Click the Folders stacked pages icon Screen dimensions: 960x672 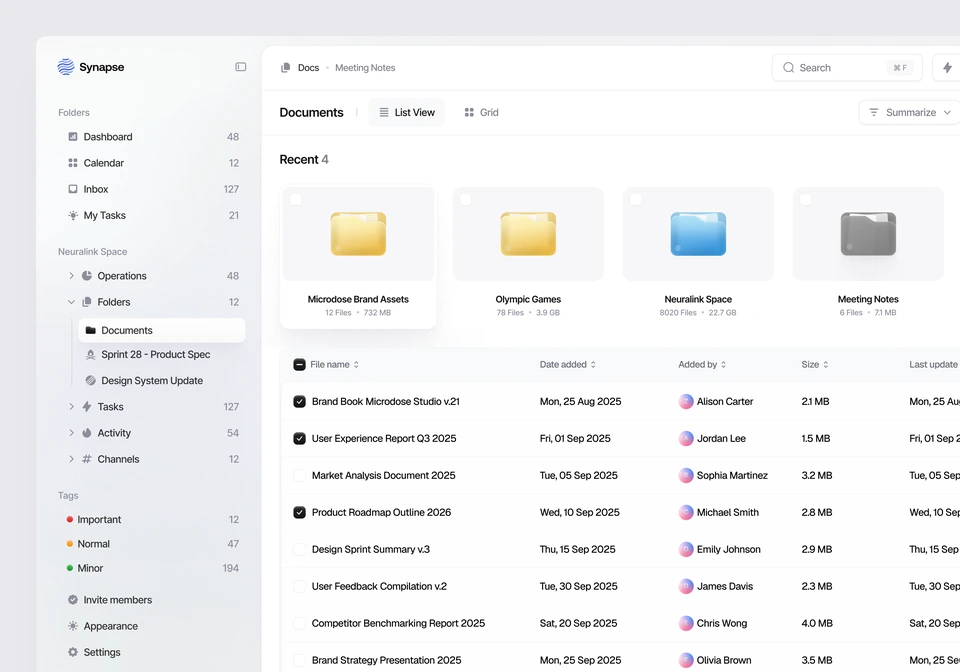(87, 302)
